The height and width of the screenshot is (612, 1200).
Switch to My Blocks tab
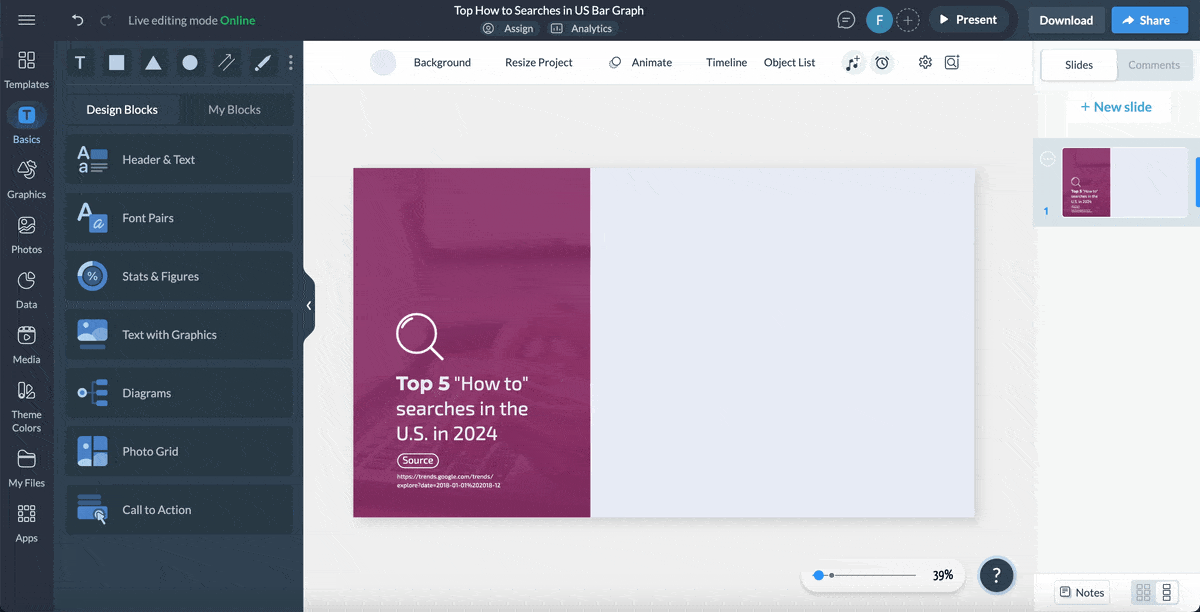(x=234, y=110)
